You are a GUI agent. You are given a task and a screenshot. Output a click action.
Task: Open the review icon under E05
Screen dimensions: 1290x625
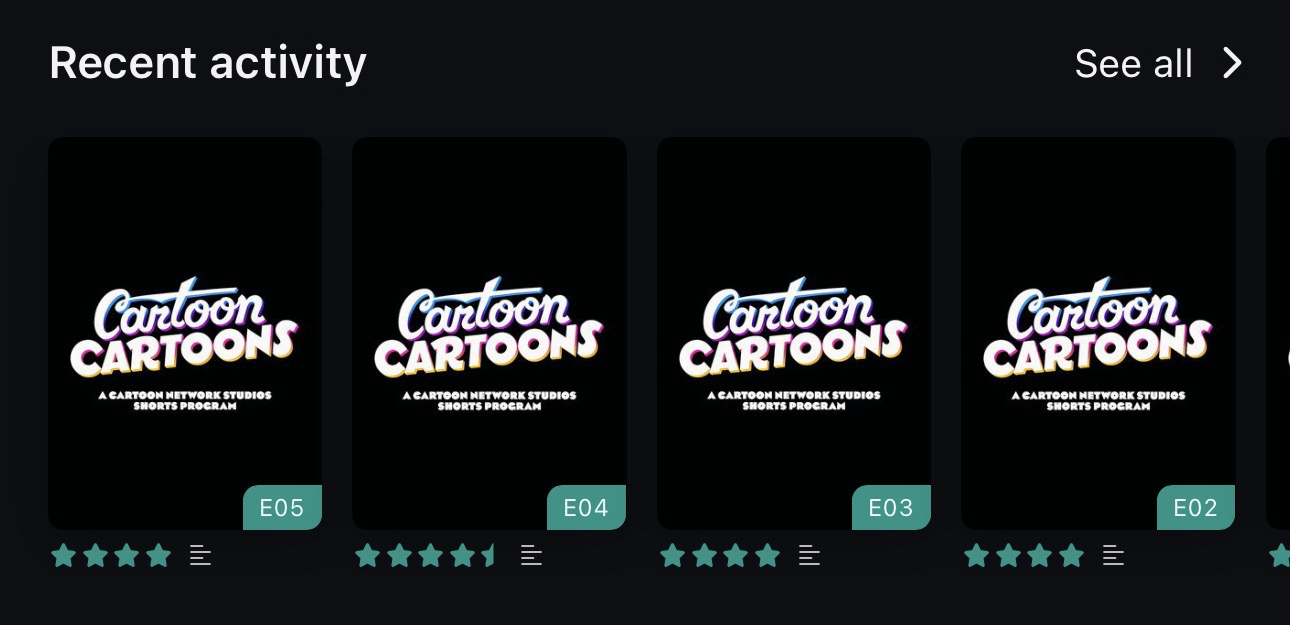(x=201, y=556)
